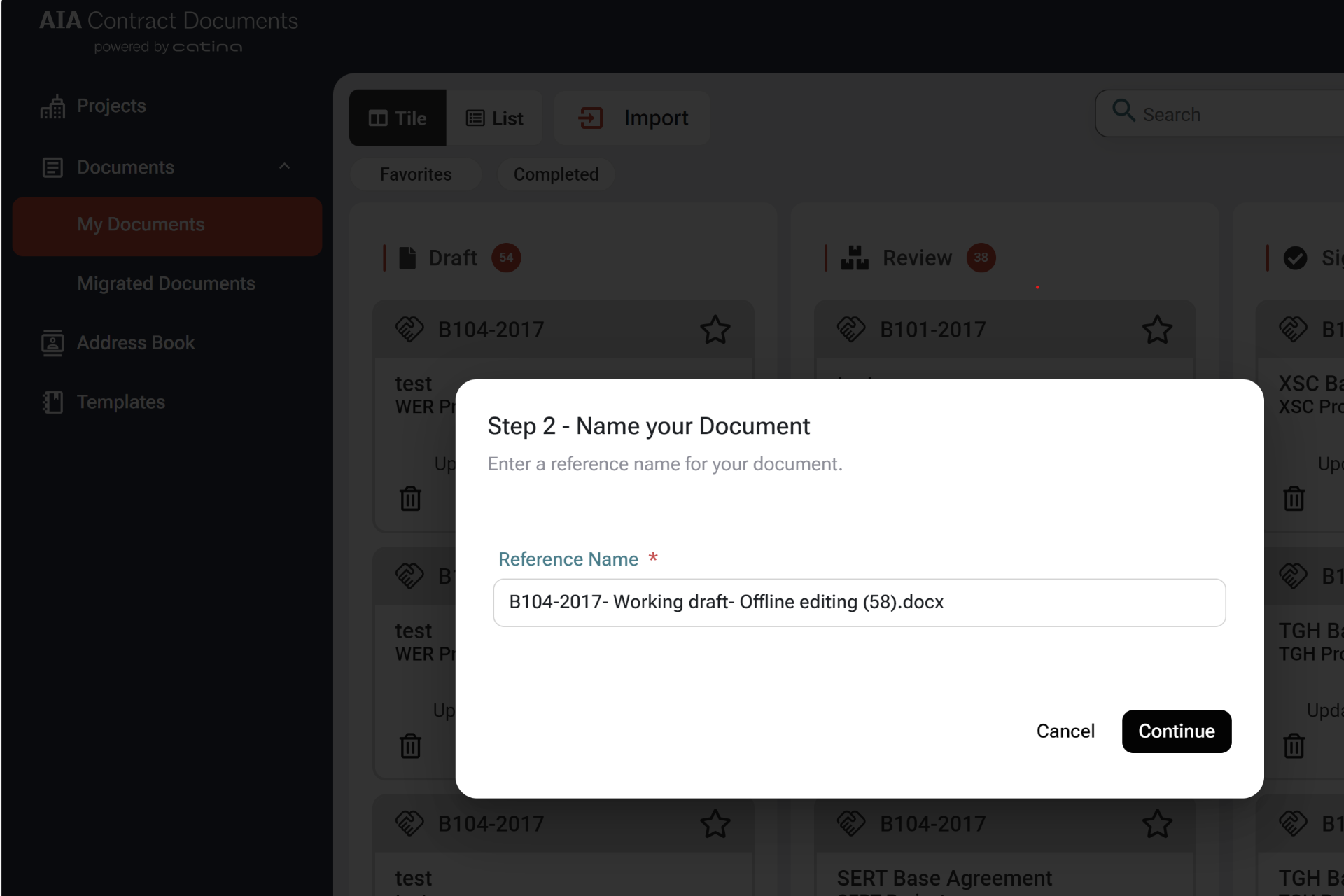Open Migrated Documents

166,283
